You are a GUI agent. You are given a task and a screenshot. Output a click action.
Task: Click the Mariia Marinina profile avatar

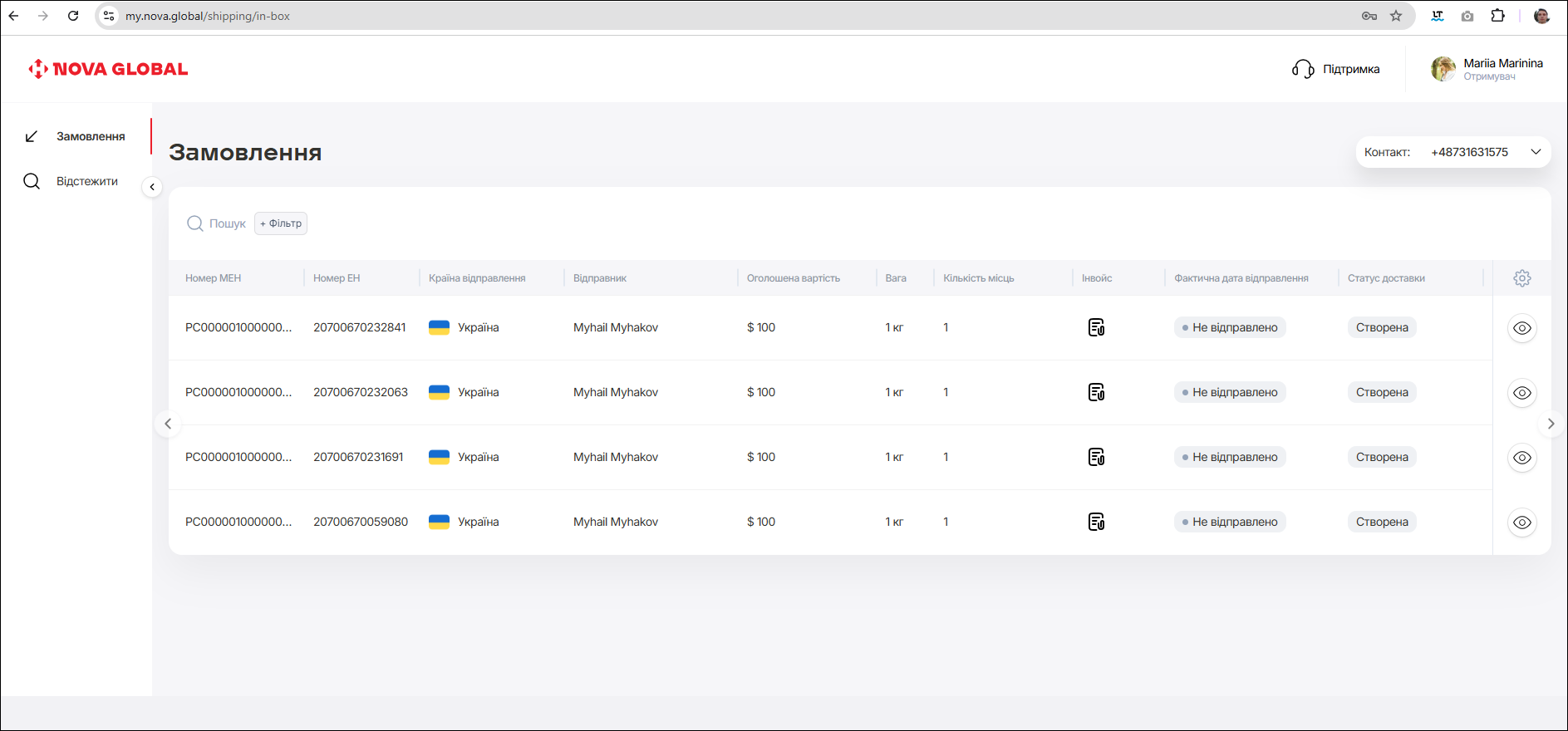(x=1443, y=69)
